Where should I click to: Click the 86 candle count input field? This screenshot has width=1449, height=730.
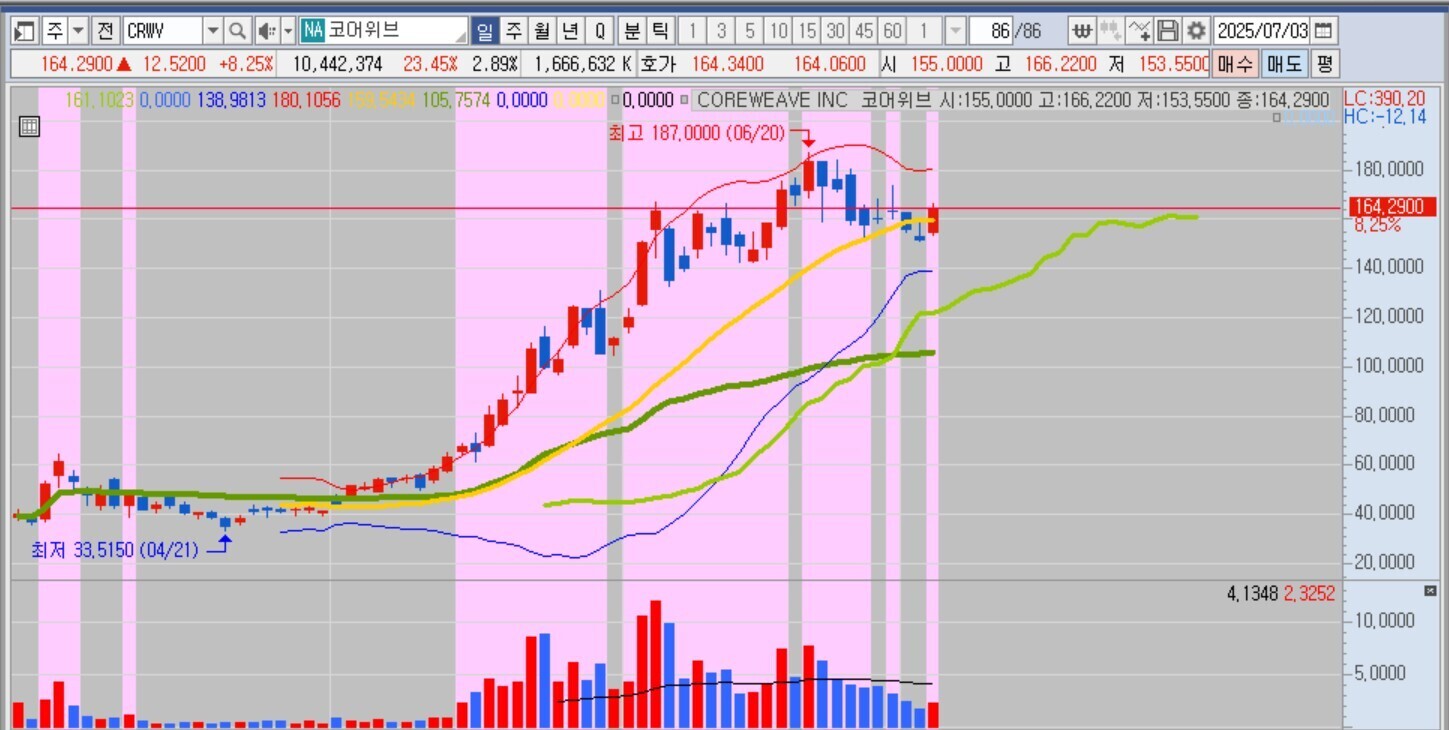click(992, 31)
